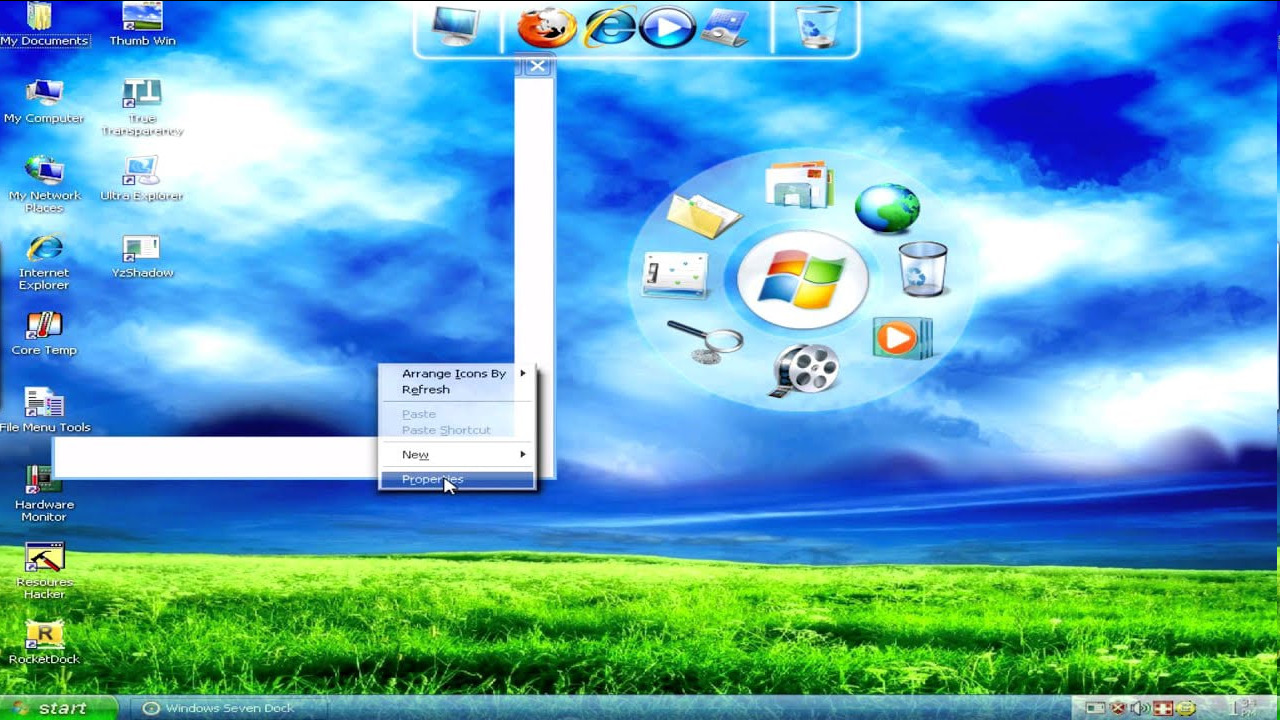Screen dimensions: 1280x720
Task: Open the calendar icon in circular dock
Action: coord(676,276)
